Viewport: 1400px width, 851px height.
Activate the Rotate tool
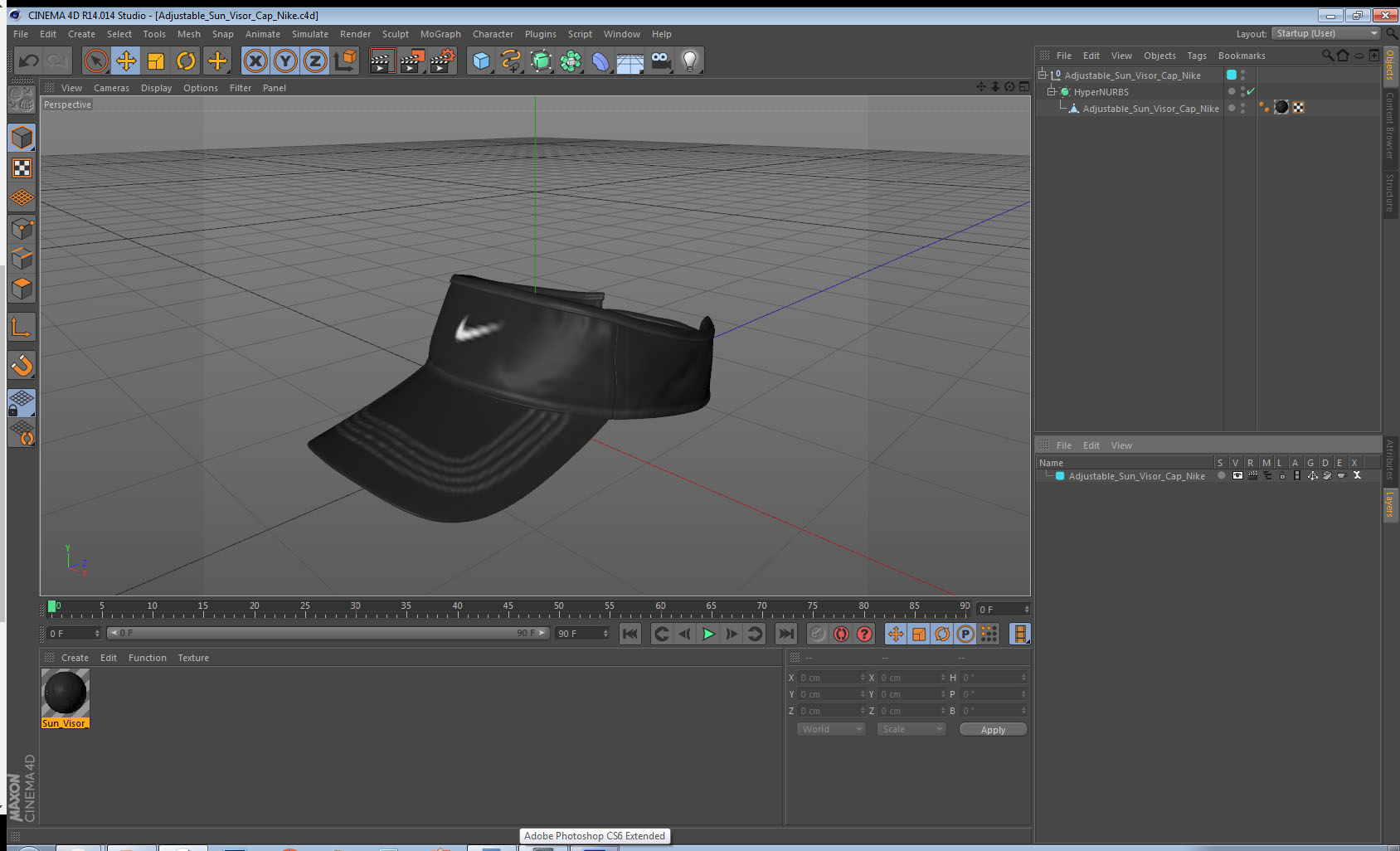pos(186,61)
